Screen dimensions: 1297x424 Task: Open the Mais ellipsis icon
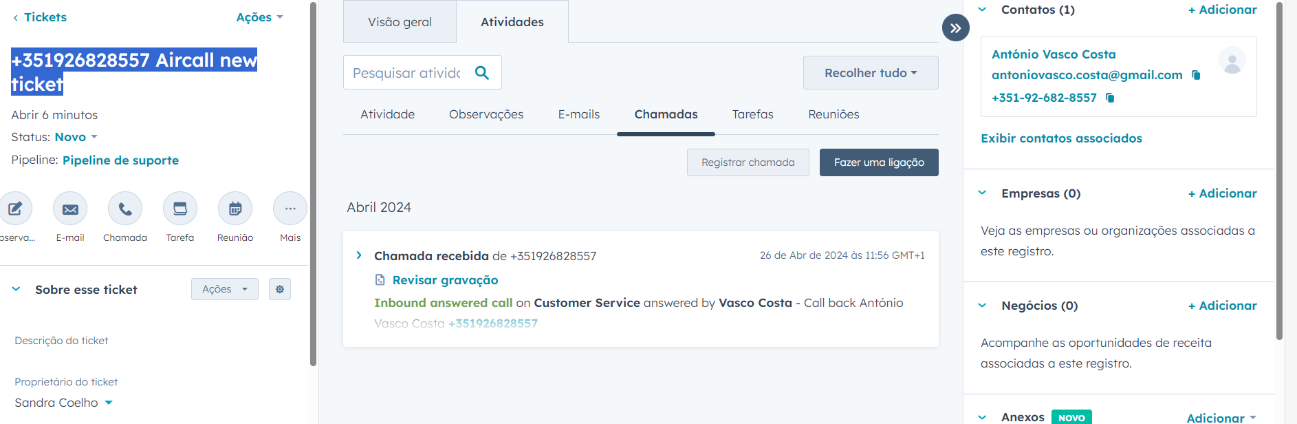[290, 209]
